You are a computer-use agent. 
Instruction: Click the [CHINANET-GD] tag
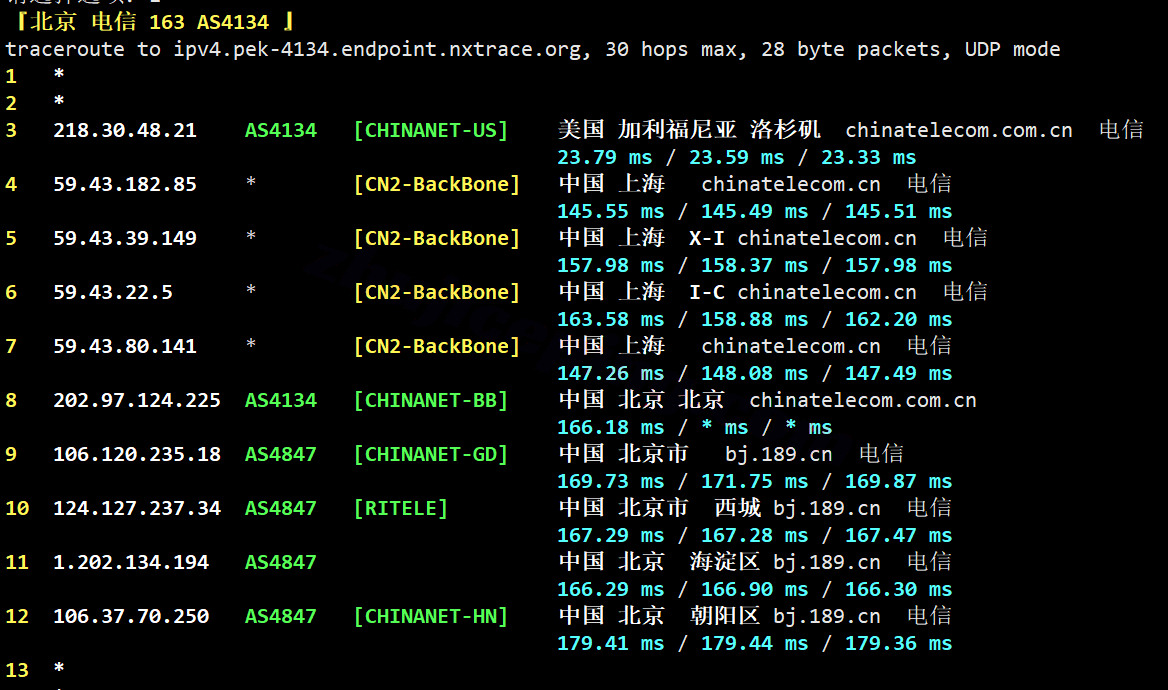click(x=431, y=455)
